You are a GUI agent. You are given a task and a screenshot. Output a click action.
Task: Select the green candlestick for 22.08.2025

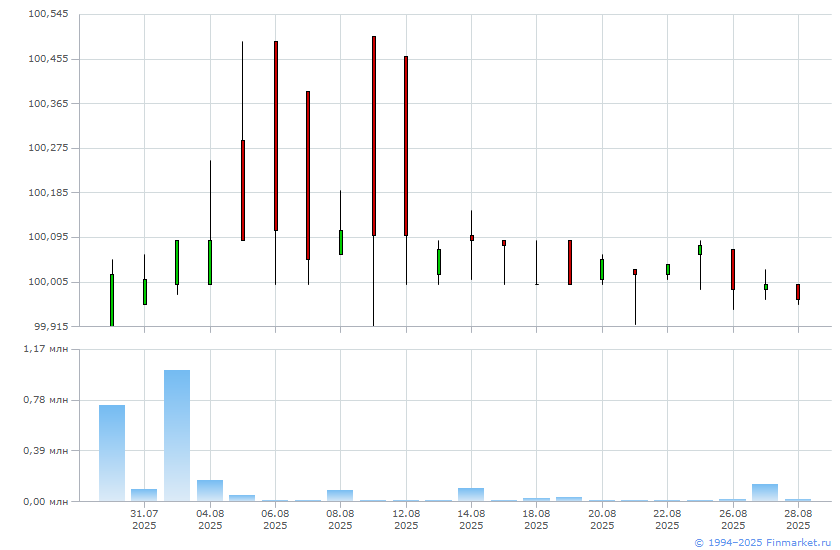[668, 269]
